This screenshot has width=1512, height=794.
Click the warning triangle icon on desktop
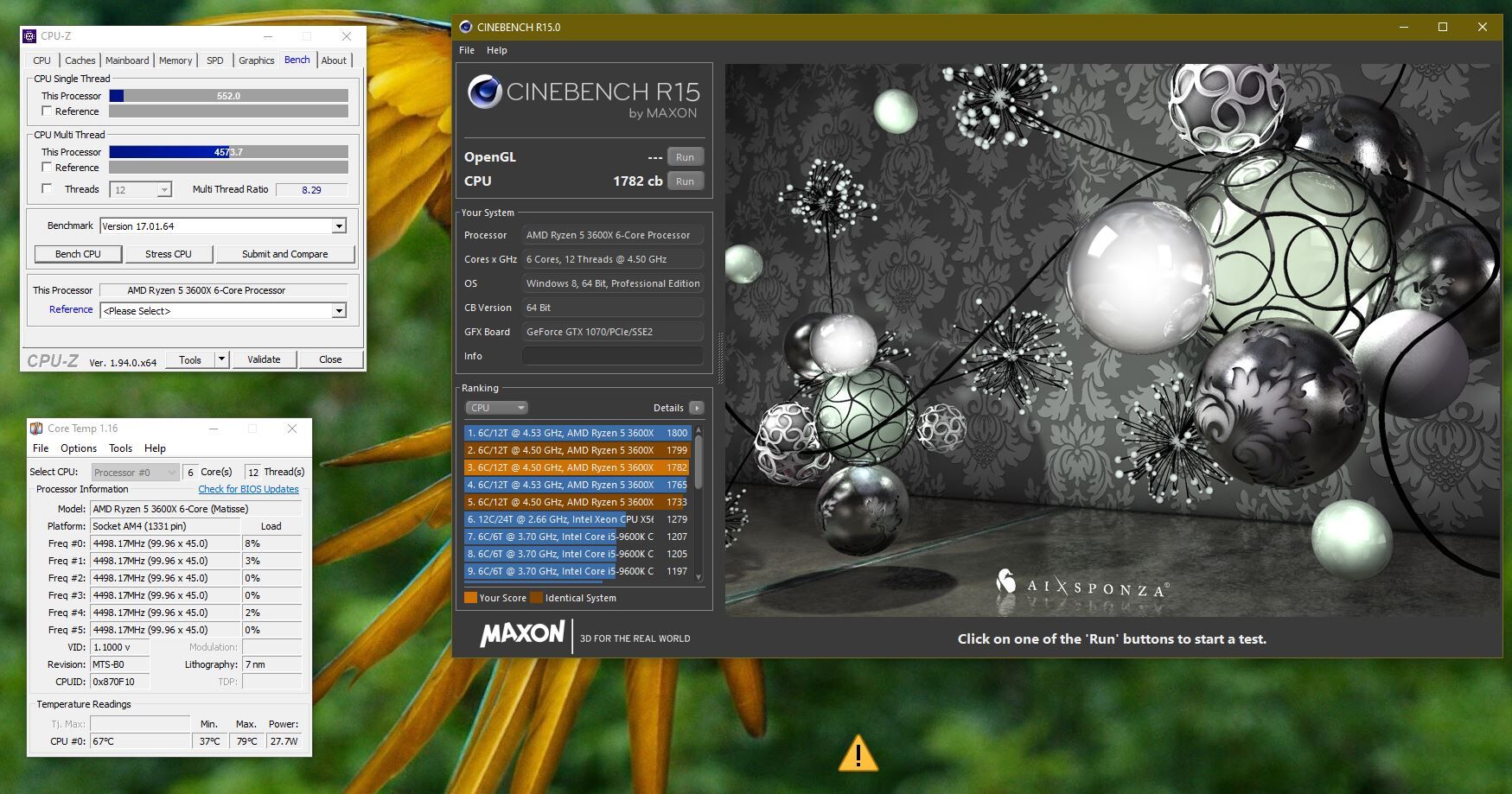click(858, 753)
